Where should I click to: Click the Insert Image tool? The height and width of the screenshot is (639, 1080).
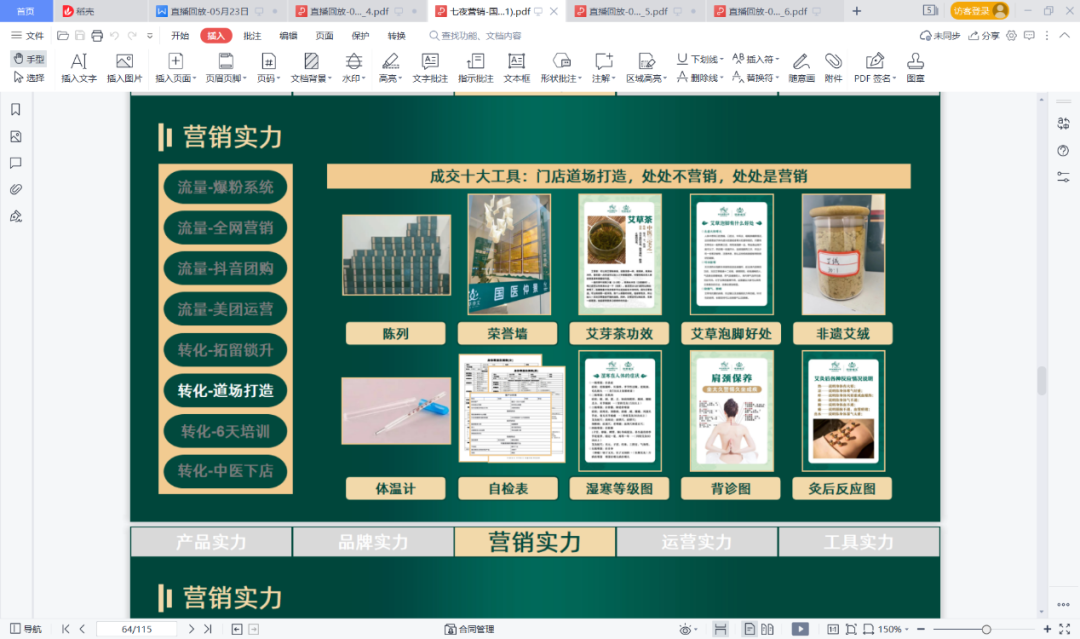click(x=125, y=68)
